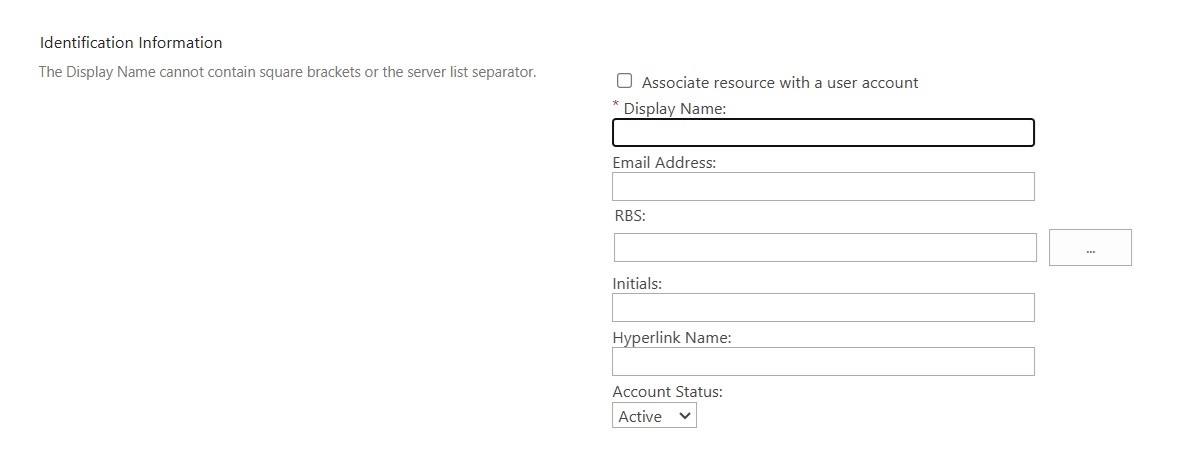Click the red required asterisk indicator
Image resolution: width=1194 pixels, height=460 pixels.
tap(616, 105)
